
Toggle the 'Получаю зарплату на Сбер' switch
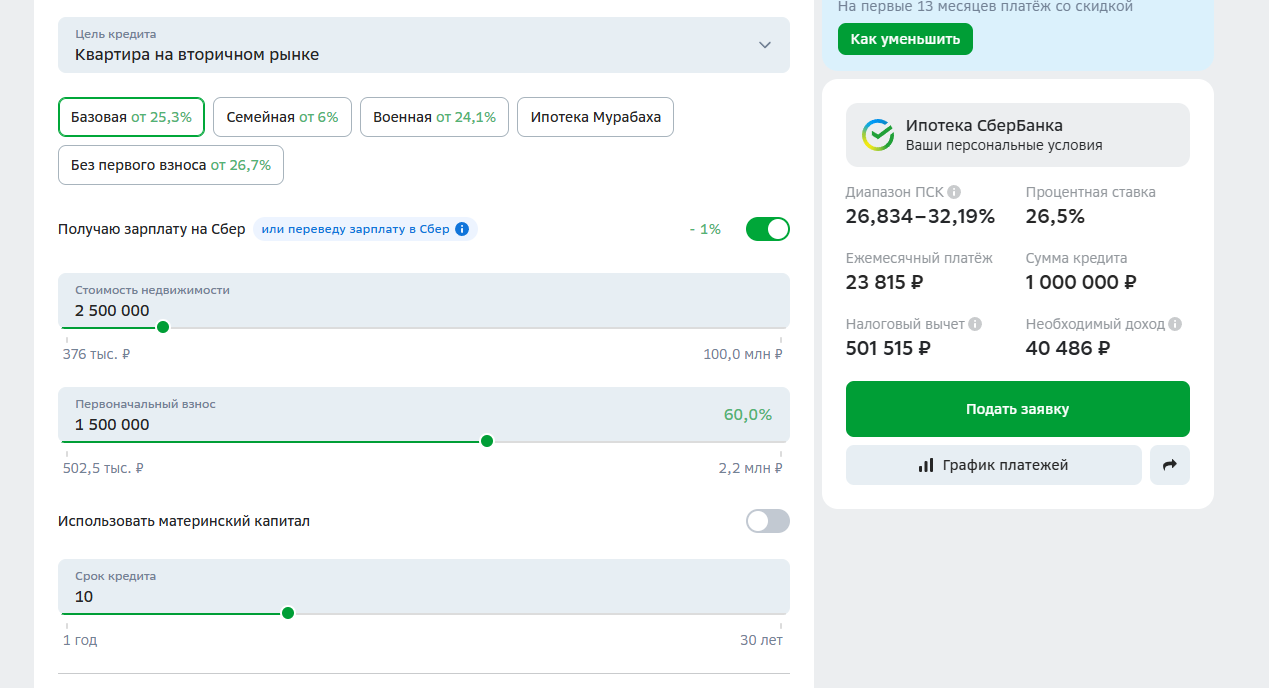click(768, 229)
